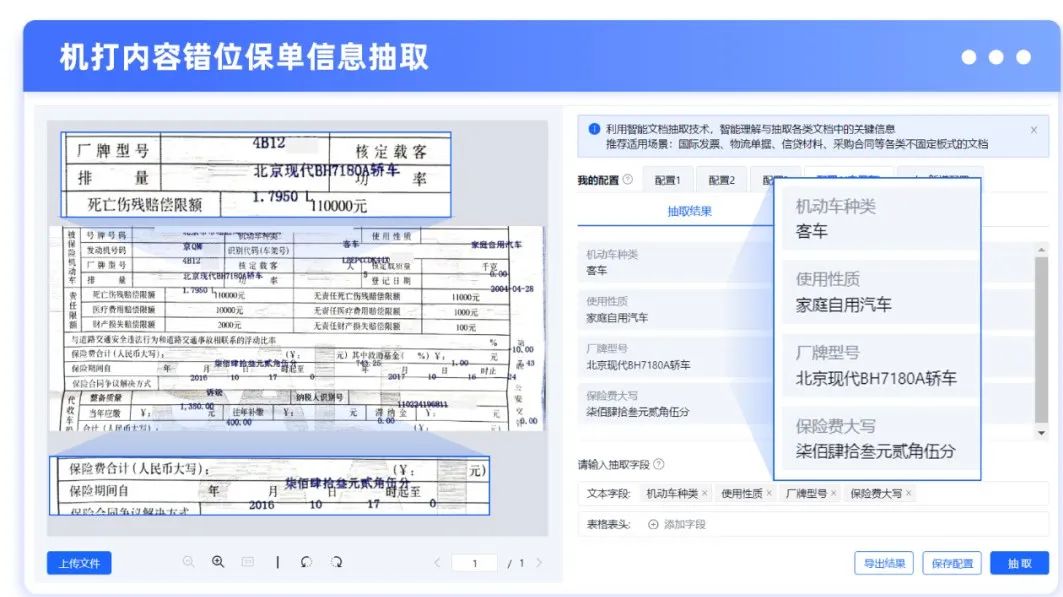
Task: Remove the 机动车种类 field tag
Action: coord(705,493)
